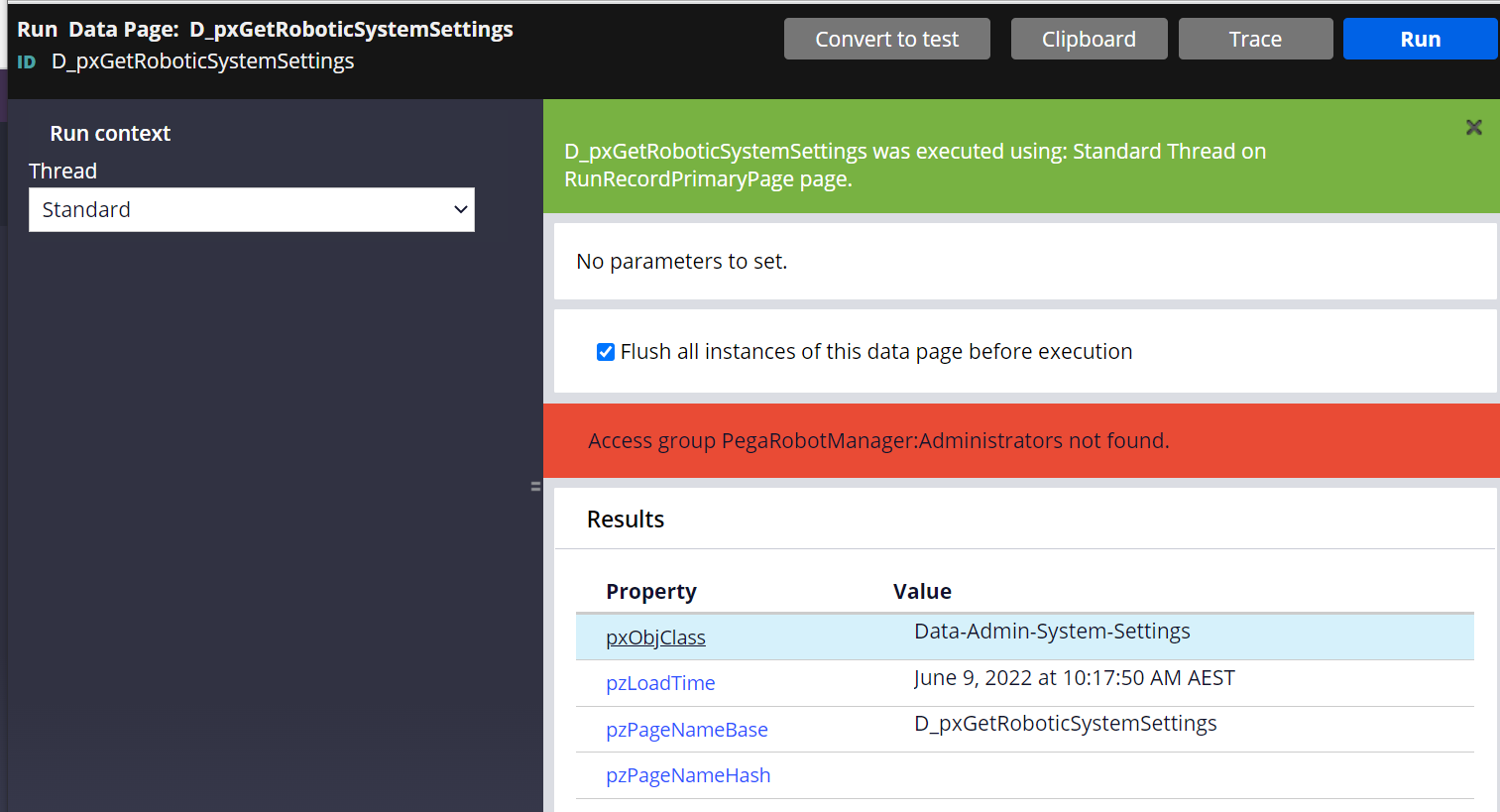Screen dimensions: 1500x812
Task: Click the Run context heading
Action: pos(110,134)
